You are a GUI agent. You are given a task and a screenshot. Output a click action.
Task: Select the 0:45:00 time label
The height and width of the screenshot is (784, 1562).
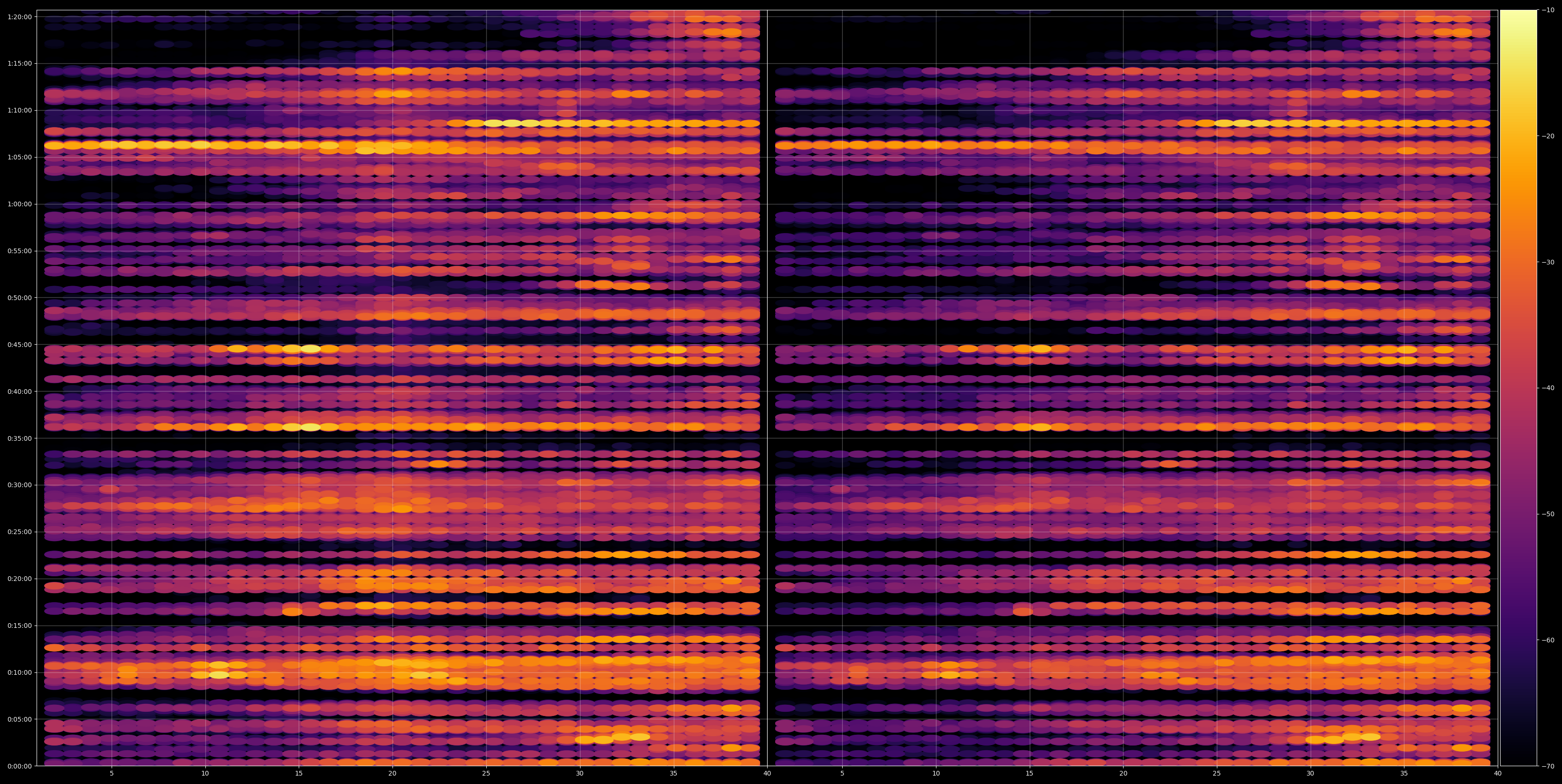pos(19,344)
